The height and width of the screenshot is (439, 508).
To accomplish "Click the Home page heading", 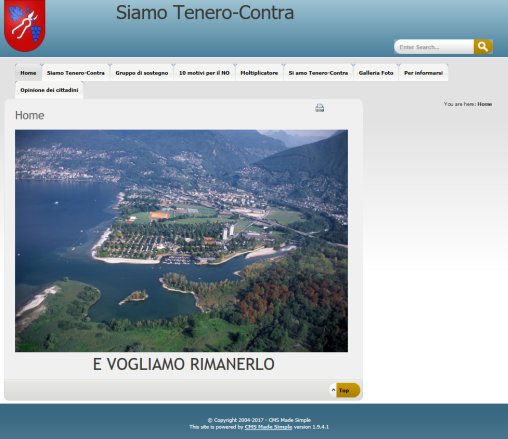I will (x=30, y=115).
